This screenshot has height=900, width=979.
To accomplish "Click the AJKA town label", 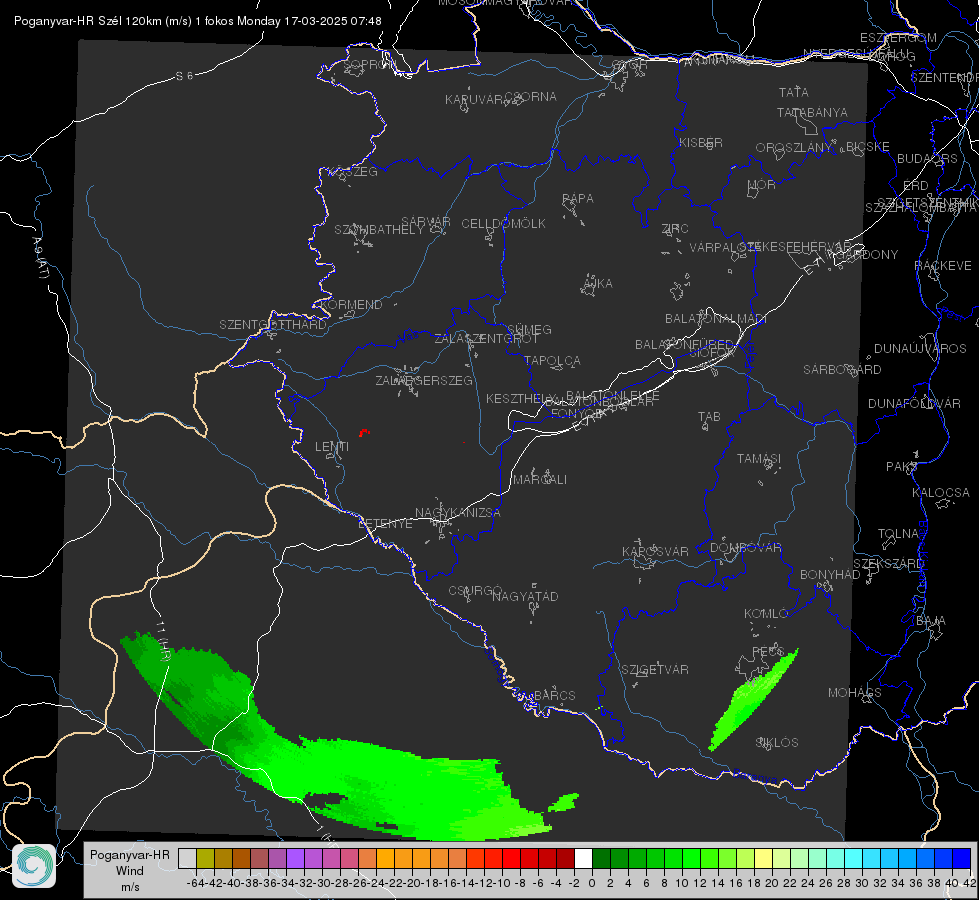I will 598,284.
